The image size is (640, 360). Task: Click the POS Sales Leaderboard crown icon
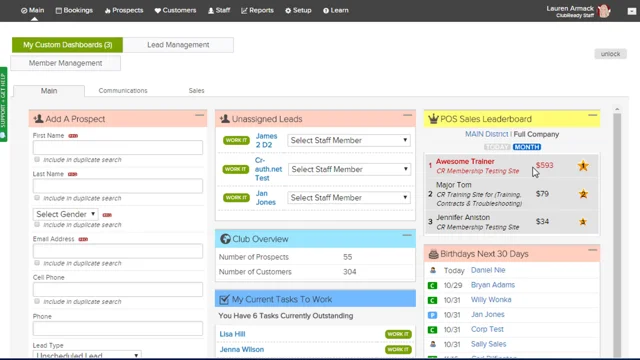[433, 119]
